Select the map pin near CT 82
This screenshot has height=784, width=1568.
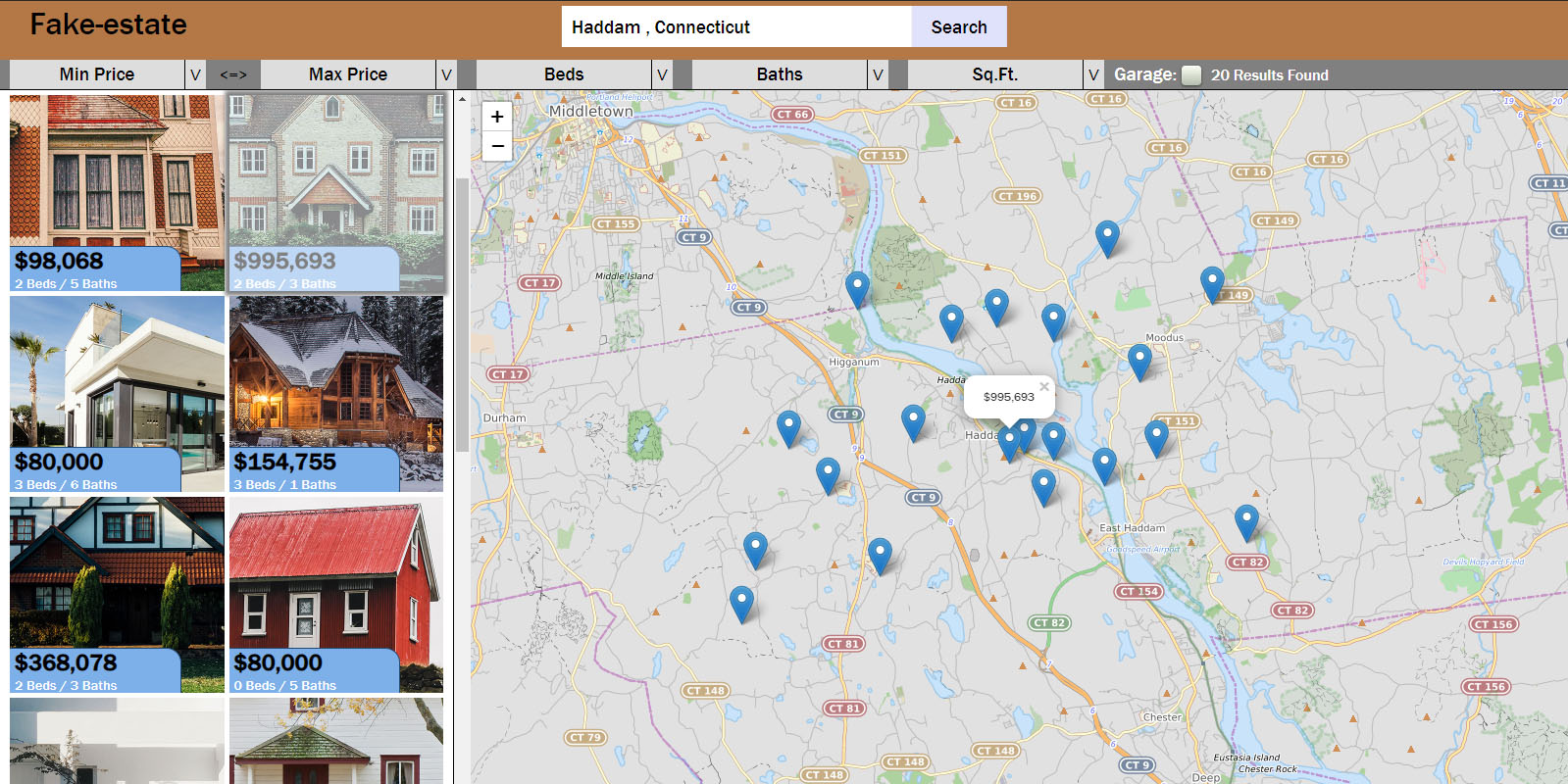[x=1245, y=520]
